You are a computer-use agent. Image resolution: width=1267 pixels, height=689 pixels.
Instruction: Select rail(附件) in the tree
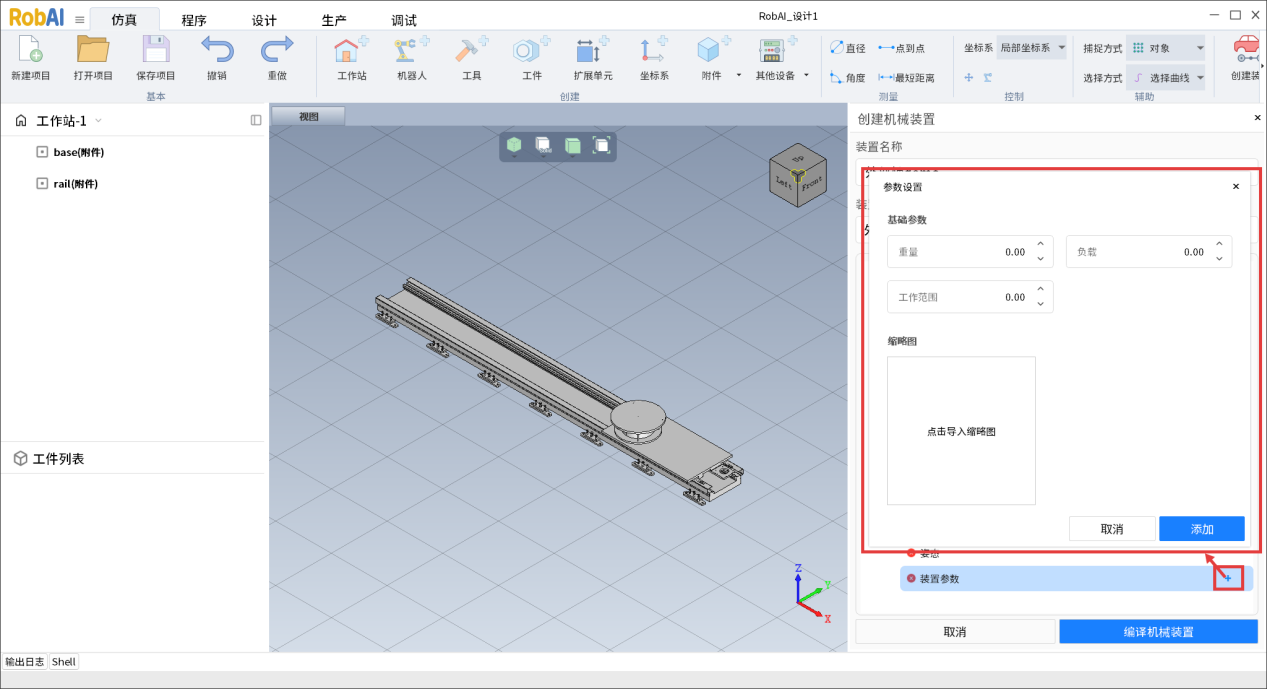76,183
